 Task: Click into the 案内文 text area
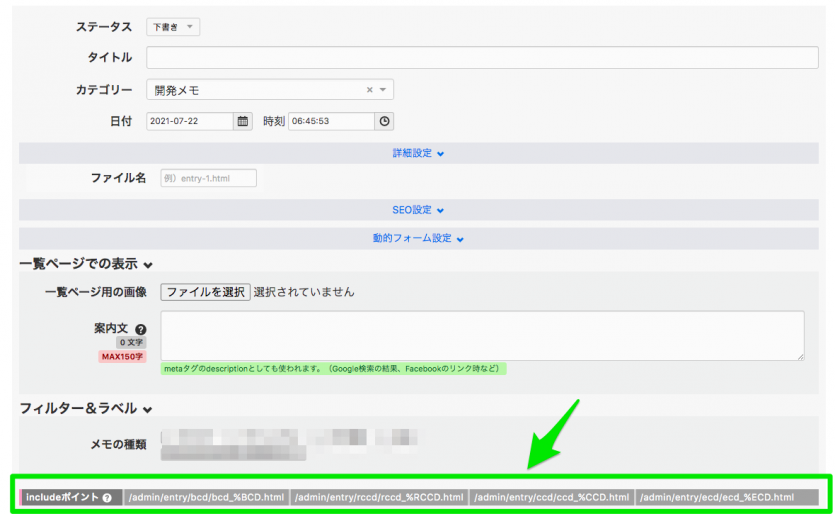coord(482,335)
